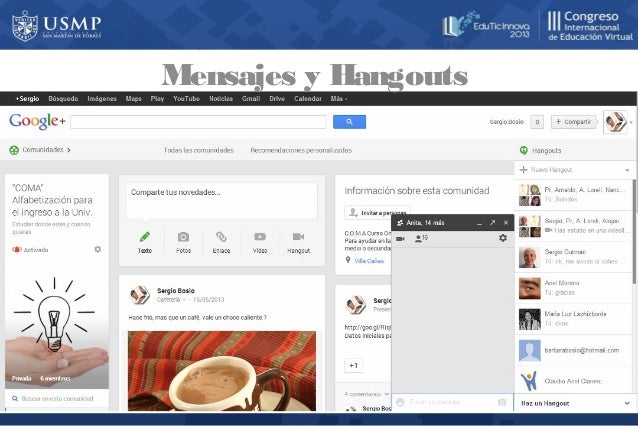Choose the Enlace link icon
This screenshot has width=638, height=426.
[221, 237]
